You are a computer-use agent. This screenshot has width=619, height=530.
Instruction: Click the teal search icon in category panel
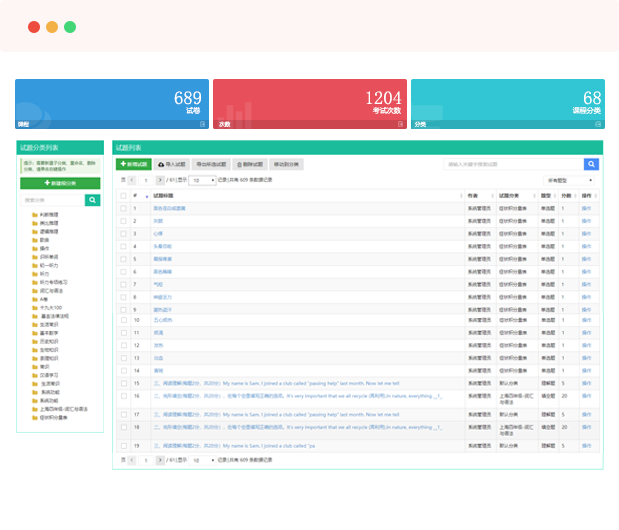93,200
